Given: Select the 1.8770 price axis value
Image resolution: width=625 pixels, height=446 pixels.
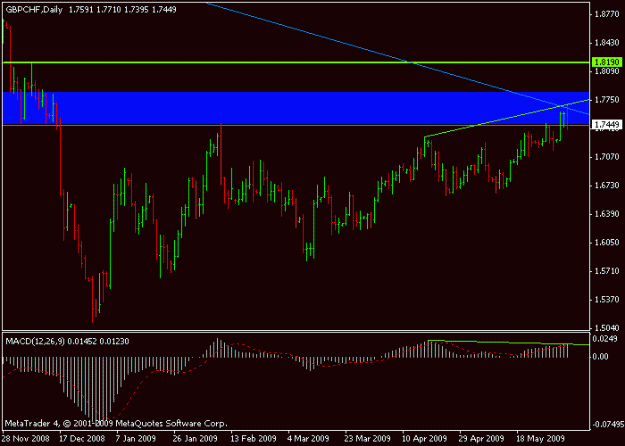Looking at the screenshot, I should click(x=607, y=14).
